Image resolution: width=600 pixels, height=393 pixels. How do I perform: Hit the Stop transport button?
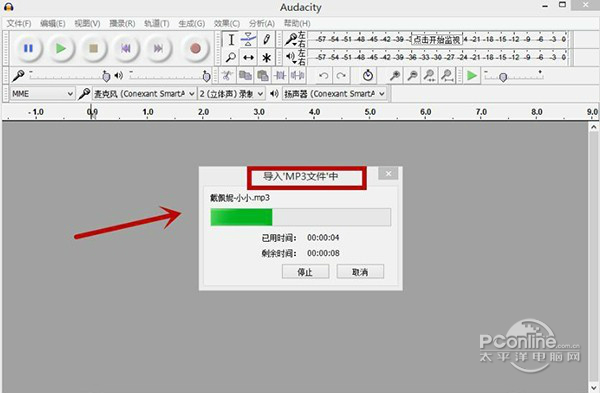[93, 49]
